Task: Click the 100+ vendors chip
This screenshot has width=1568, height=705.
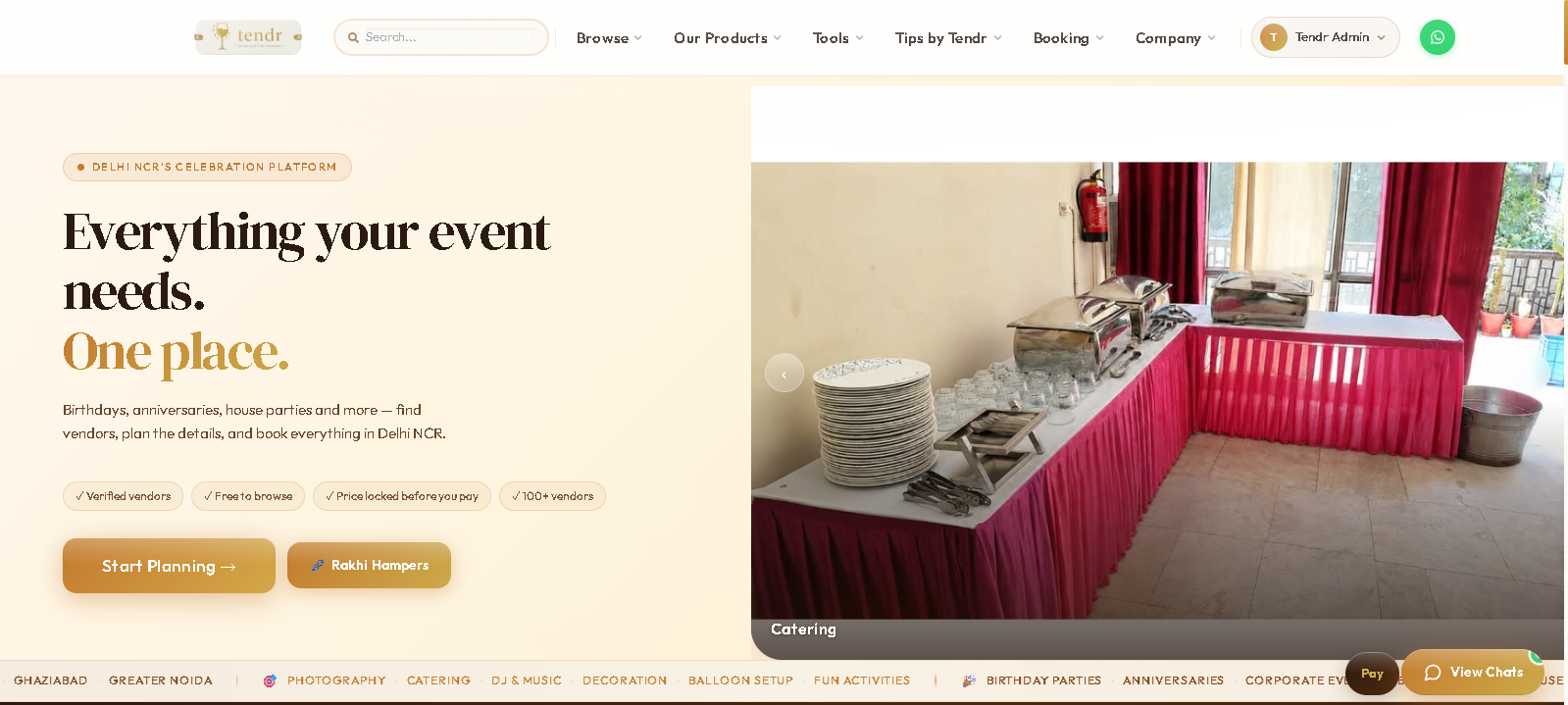Action: pos(552,496)
